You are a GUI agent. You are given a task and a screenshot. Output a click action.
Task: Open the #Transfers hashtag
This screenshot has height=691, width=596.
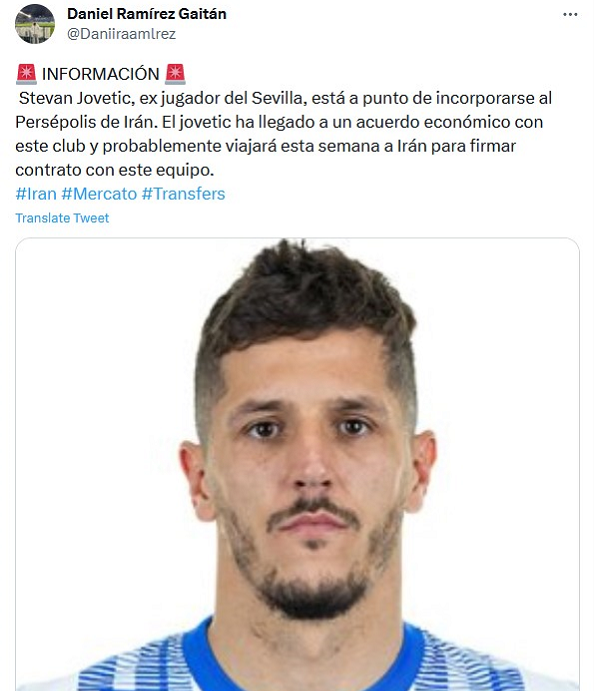pyautogui.click(x=183, y=194)
